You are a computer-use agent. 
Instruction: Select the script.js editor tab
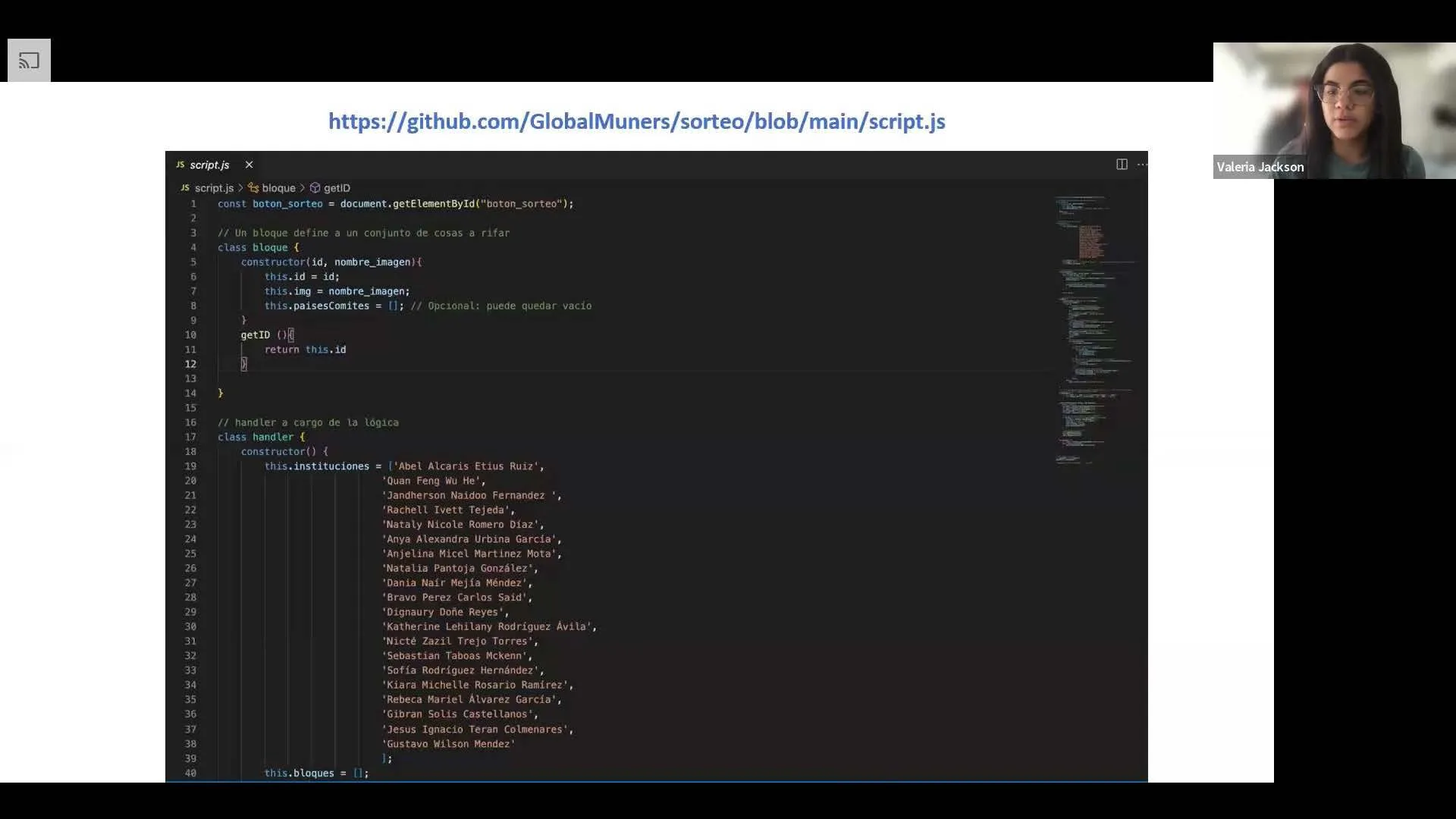[x=209, y=165]
